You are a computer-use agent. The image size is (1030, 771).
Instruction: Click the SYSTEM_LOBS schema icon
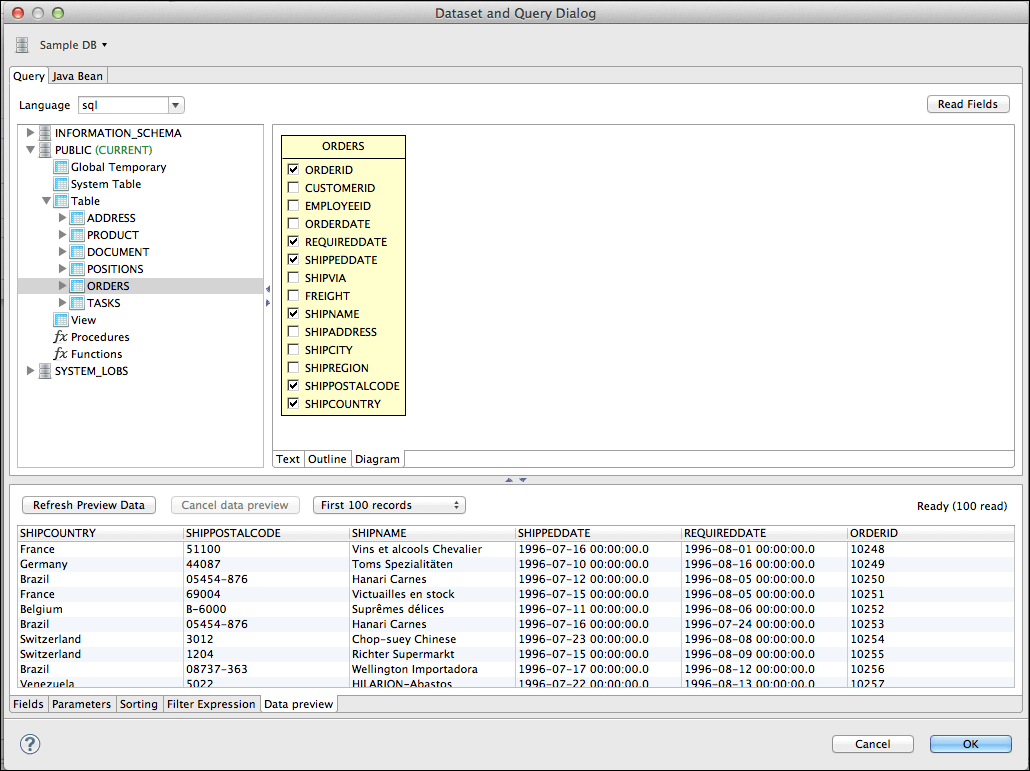[45, 371]
